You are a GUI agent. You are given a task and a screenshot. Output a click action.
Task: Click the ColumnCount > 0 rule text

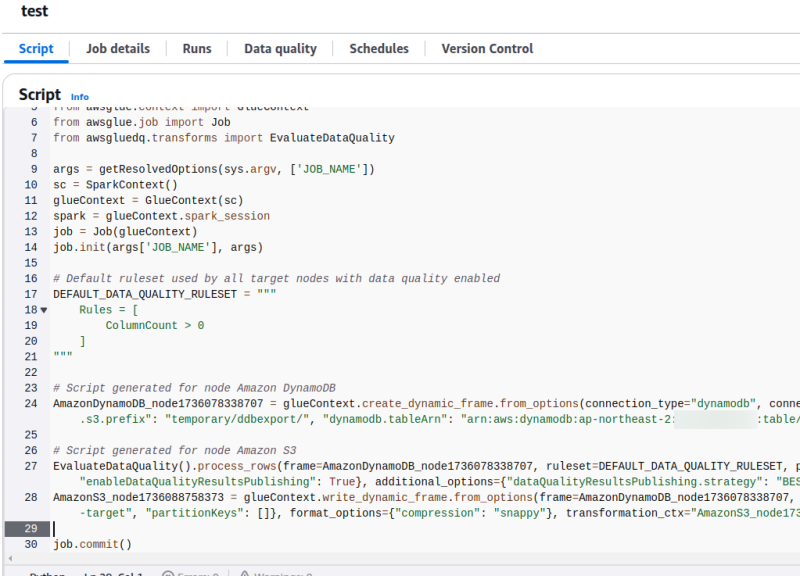point(154,325)
